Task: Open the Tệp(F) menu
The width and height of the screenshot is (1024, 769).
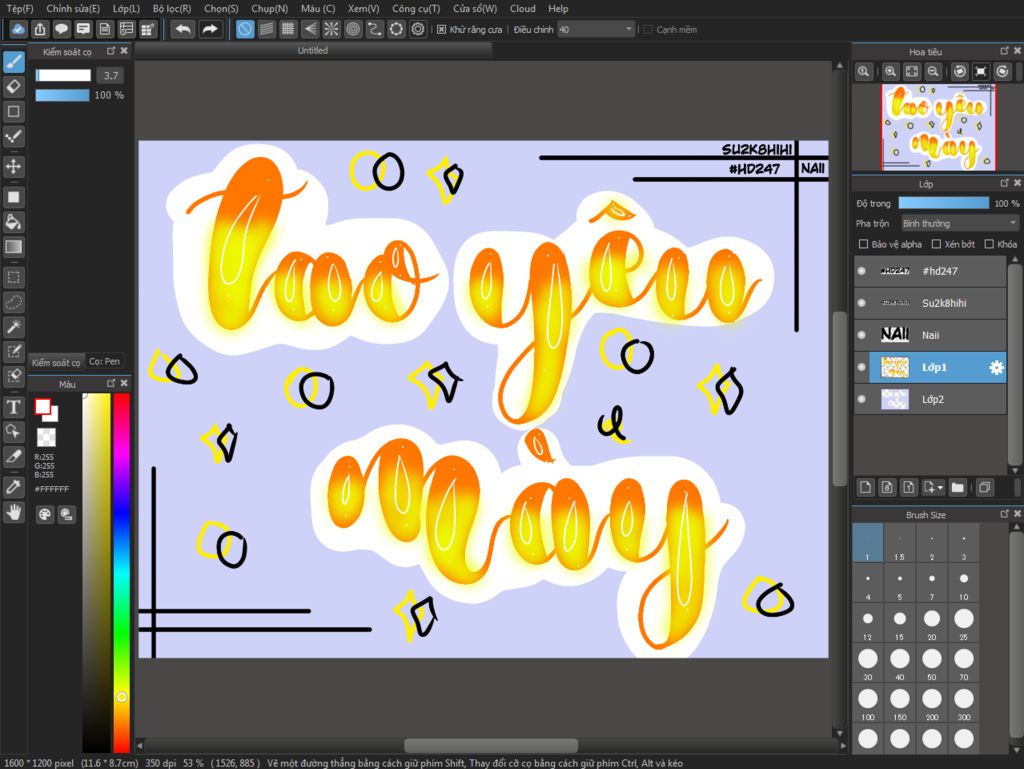Action: [20, 8]
